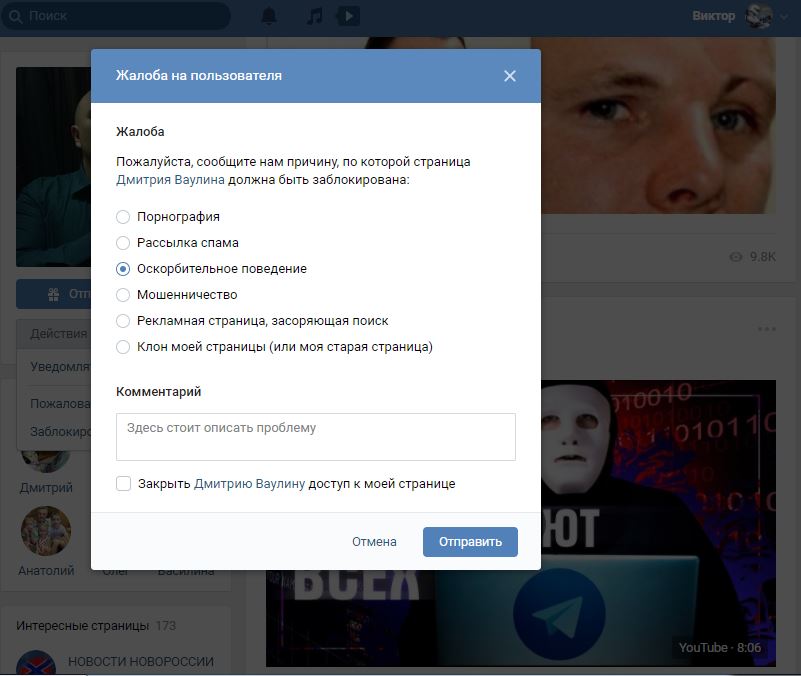801x676 pixels.
Task: Click the Поиск search field
Action: point(116,16)
